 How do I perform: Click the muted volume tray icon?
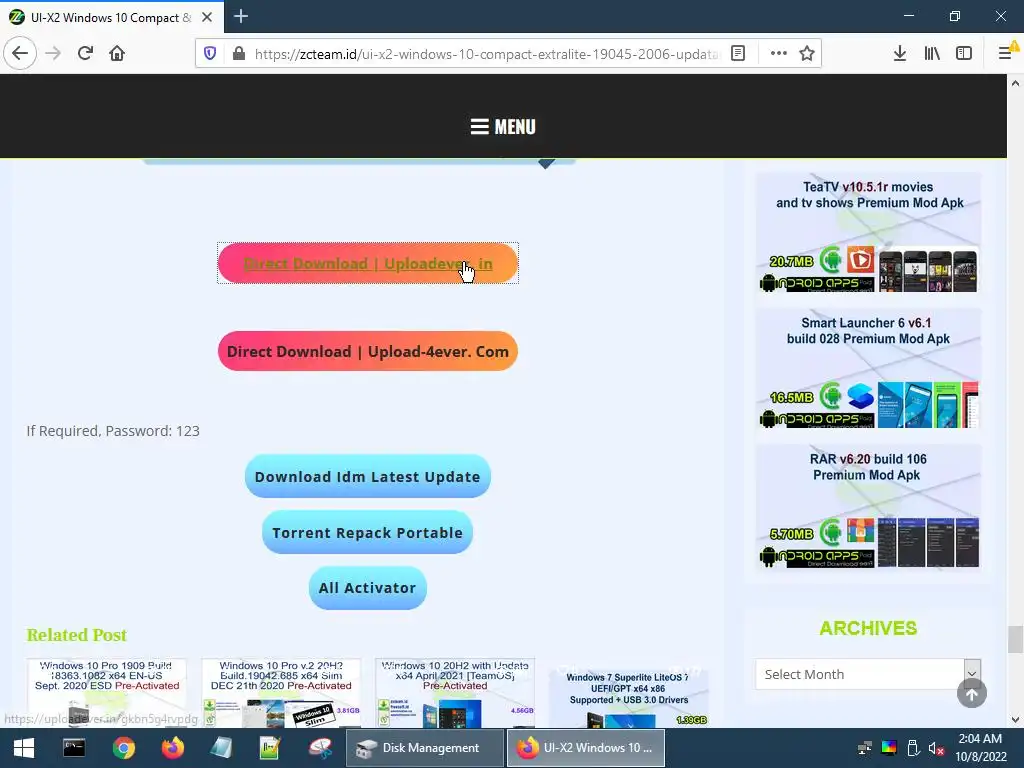(x=936, y=748)
